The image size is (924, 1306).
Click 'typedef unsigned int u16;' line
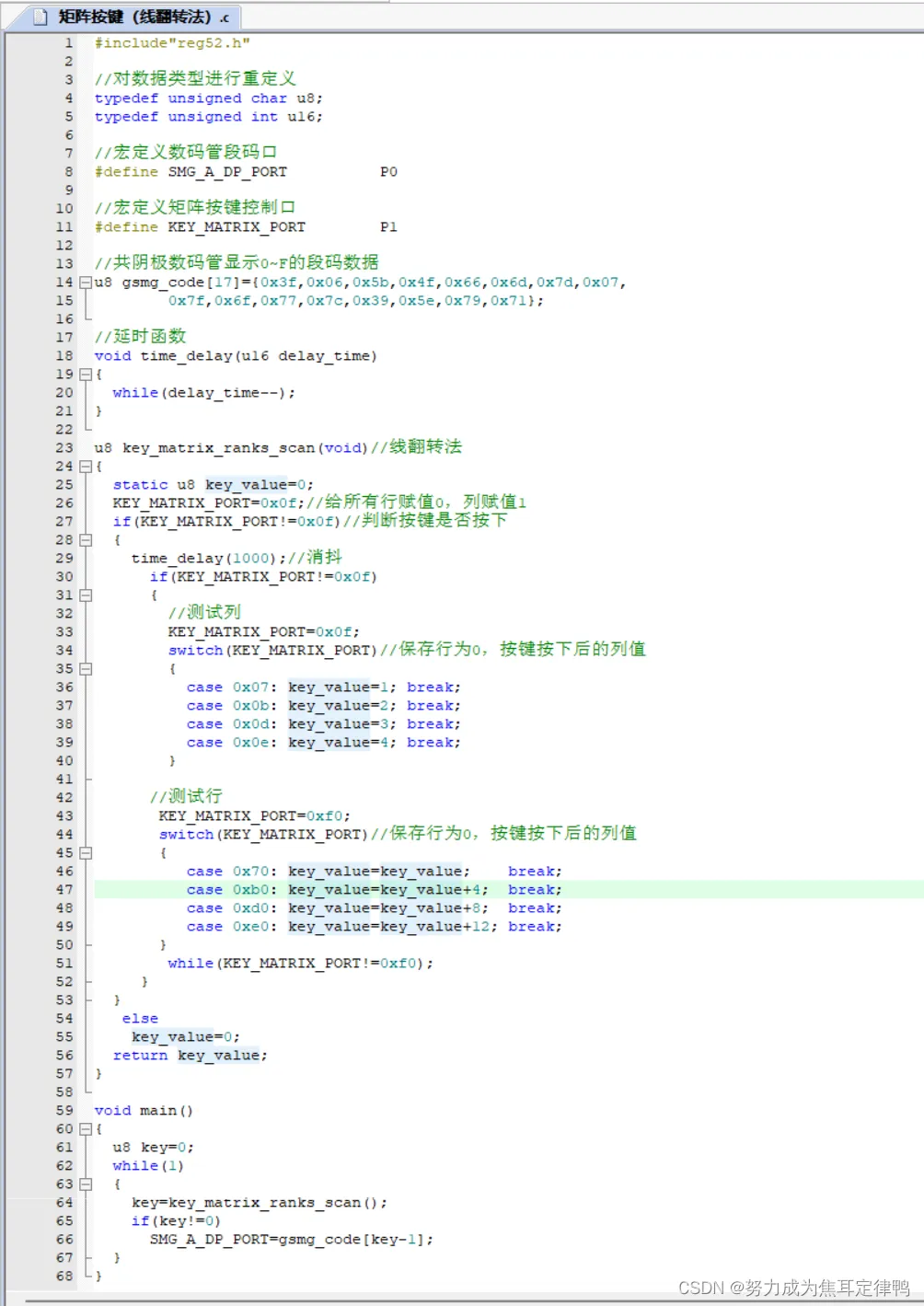click(209, 117)
